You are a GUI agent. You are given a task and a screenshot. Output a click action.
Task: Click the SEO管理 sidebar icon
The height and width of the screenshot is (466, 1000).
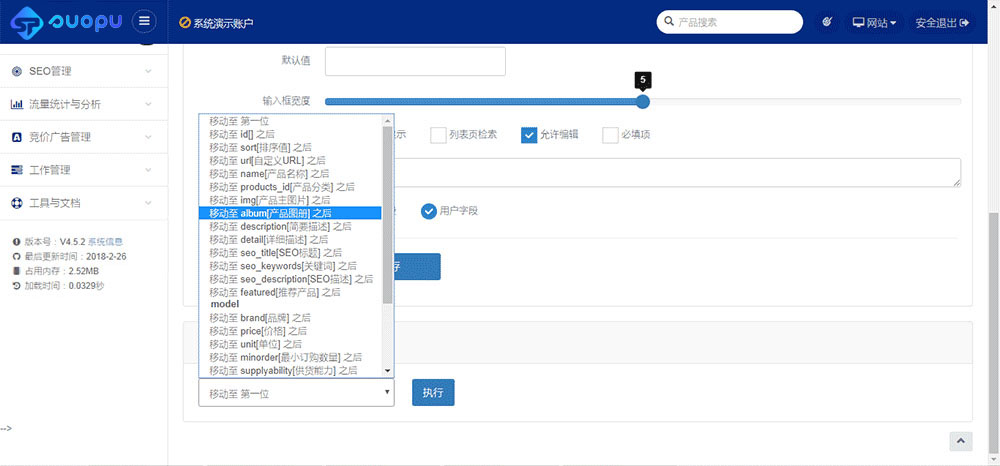pyautogui.click(x=17, y=71)
